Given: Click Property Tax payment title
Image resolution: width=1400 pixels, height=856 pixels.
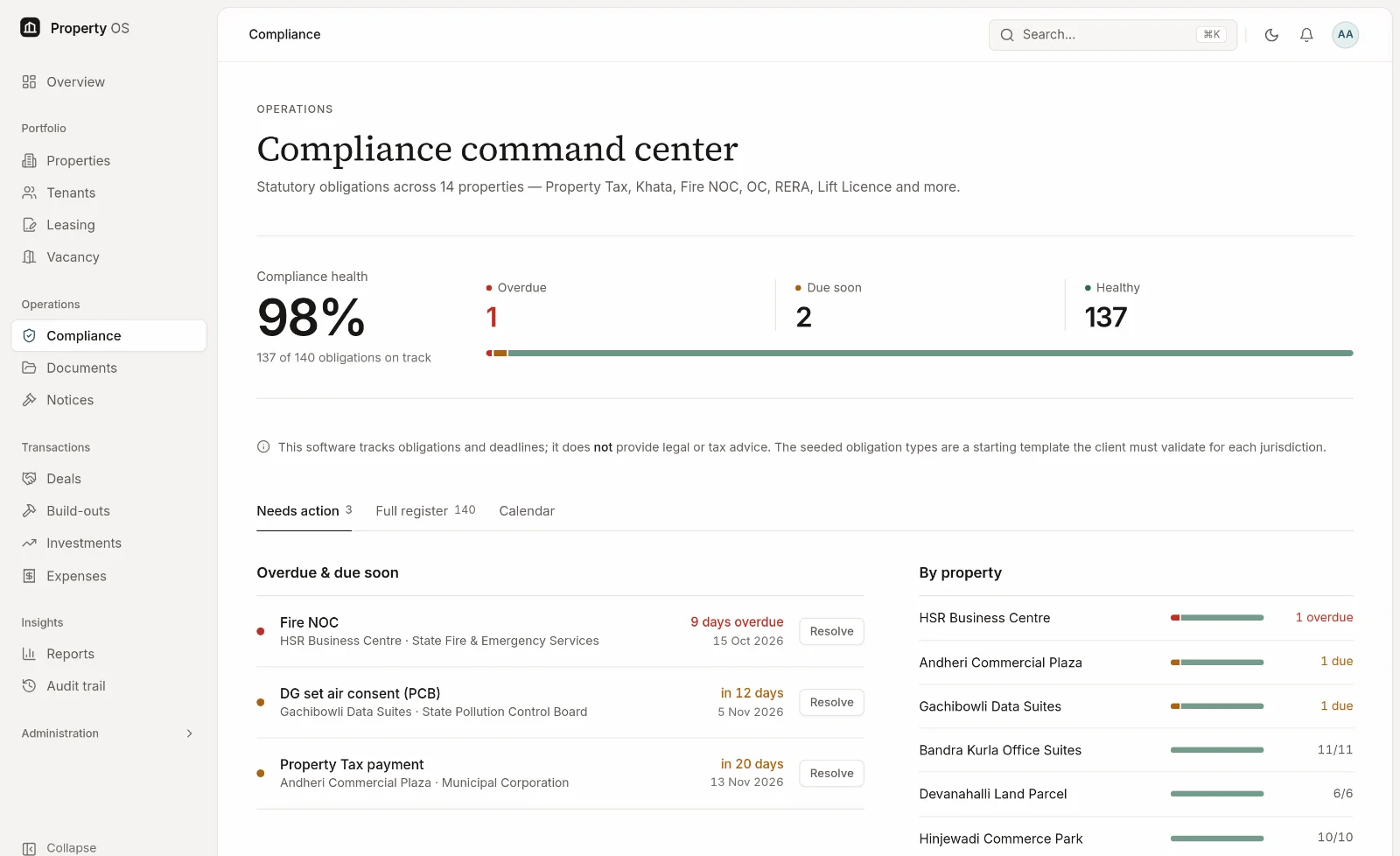Looking at the screenshot, I should pyautogui.click(x=352, y=764).
